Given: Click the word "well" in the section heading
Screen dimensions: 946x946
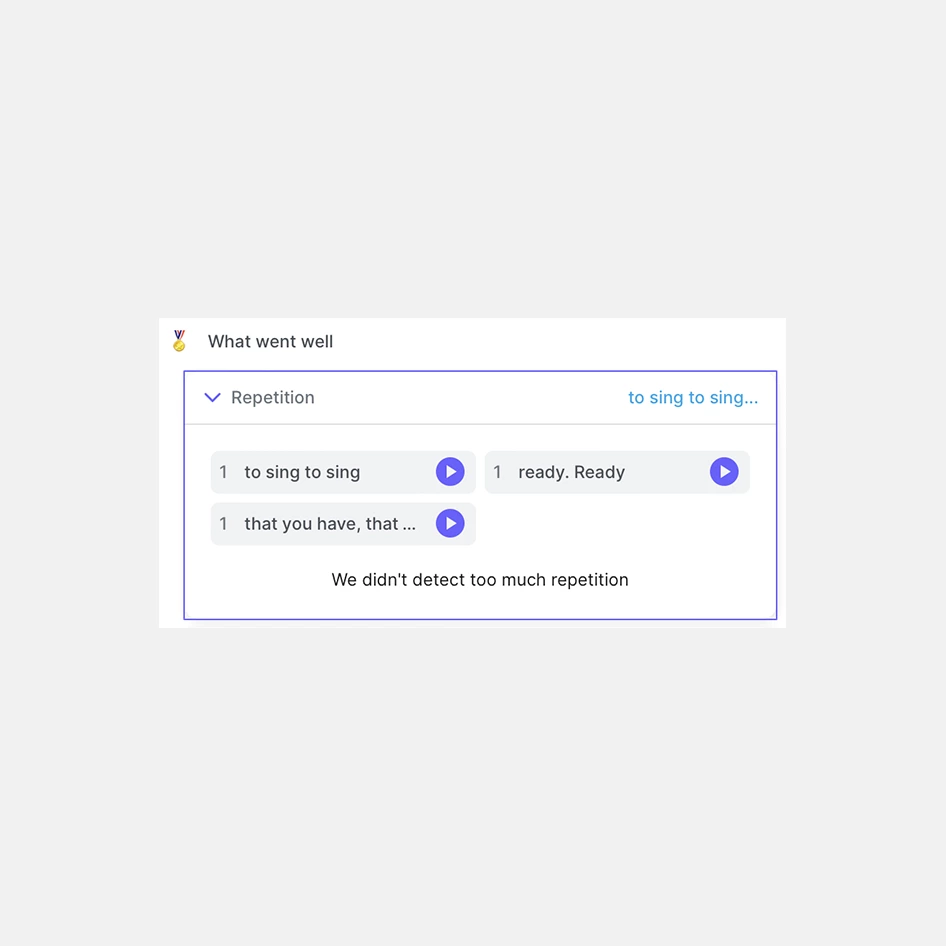Looking at the screenshot, I should click(x=316, y=342).
